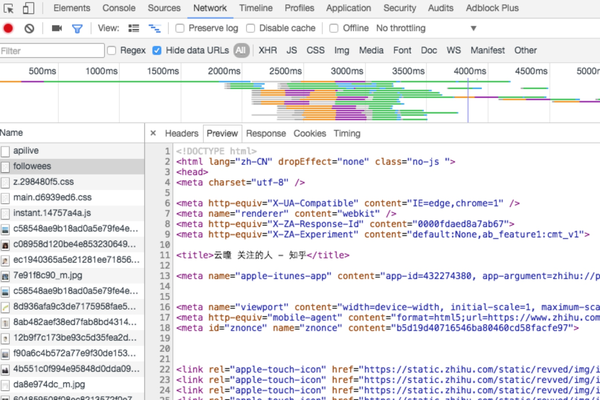This screenshot has height=400, width=600.
Task: Filter requests by XHR type
Action: (x=267, y=50)
